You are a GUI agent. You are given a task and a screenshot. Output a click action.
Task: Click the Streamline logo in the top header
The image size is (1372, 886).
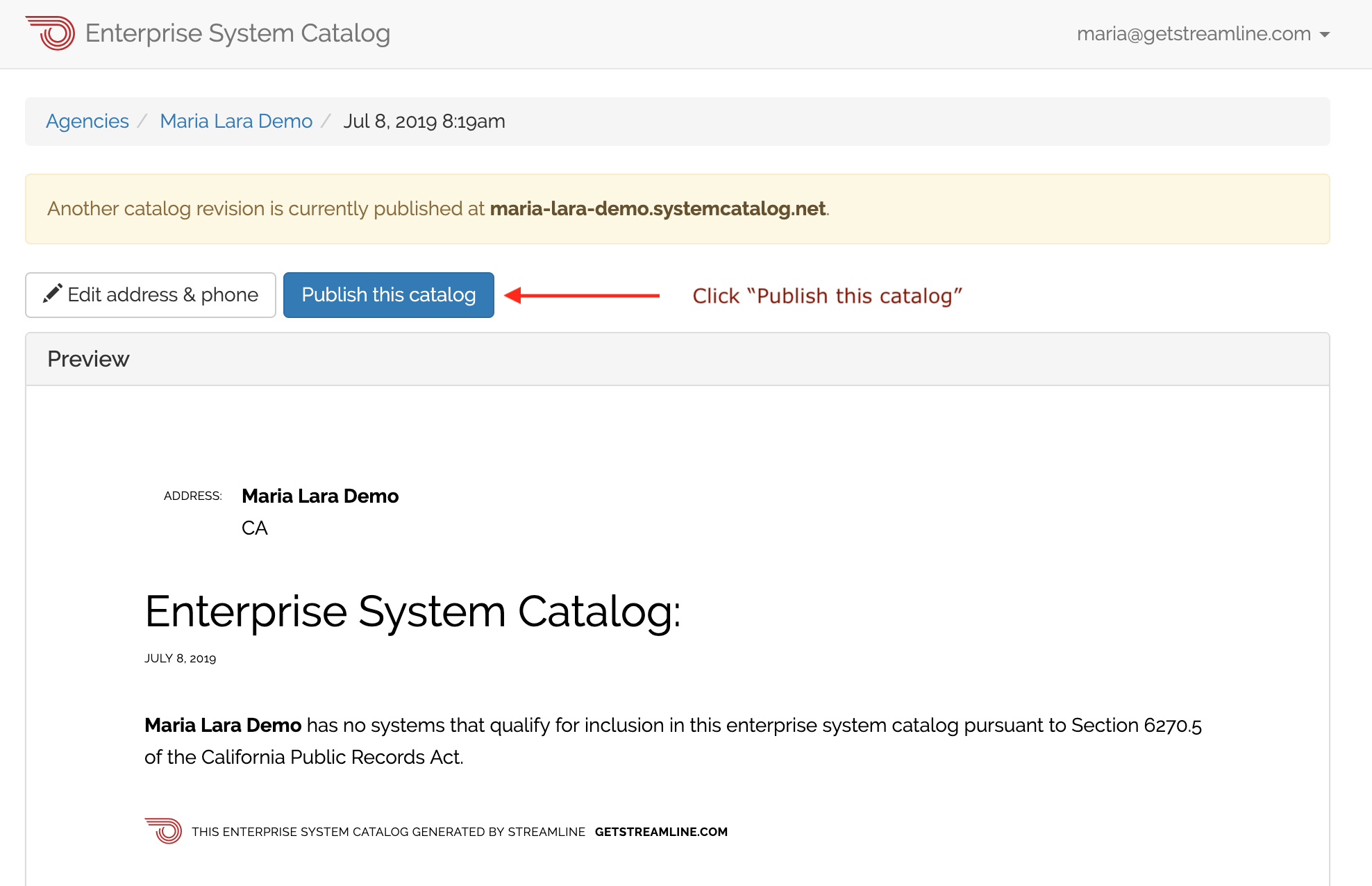(50, 33)
